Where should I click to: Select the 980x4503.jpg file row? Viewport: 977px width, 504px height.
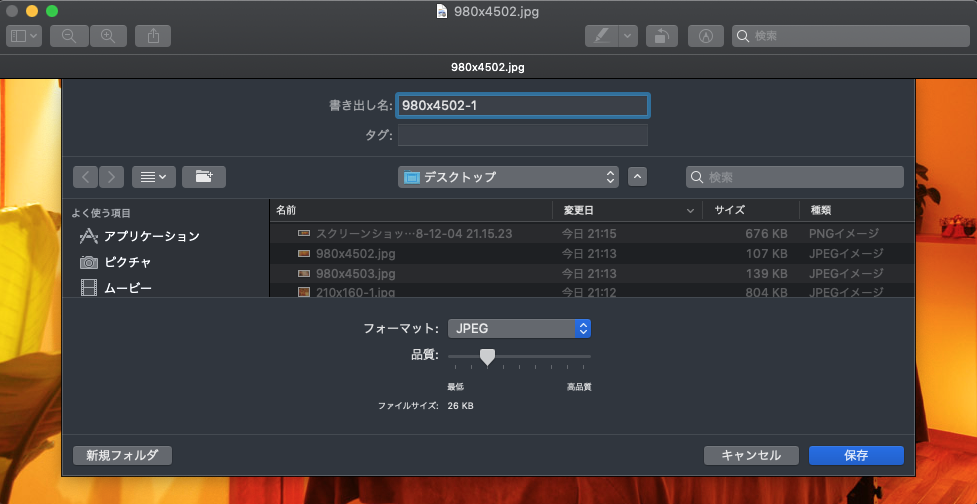pyautogui.click(x=592, y=273)
